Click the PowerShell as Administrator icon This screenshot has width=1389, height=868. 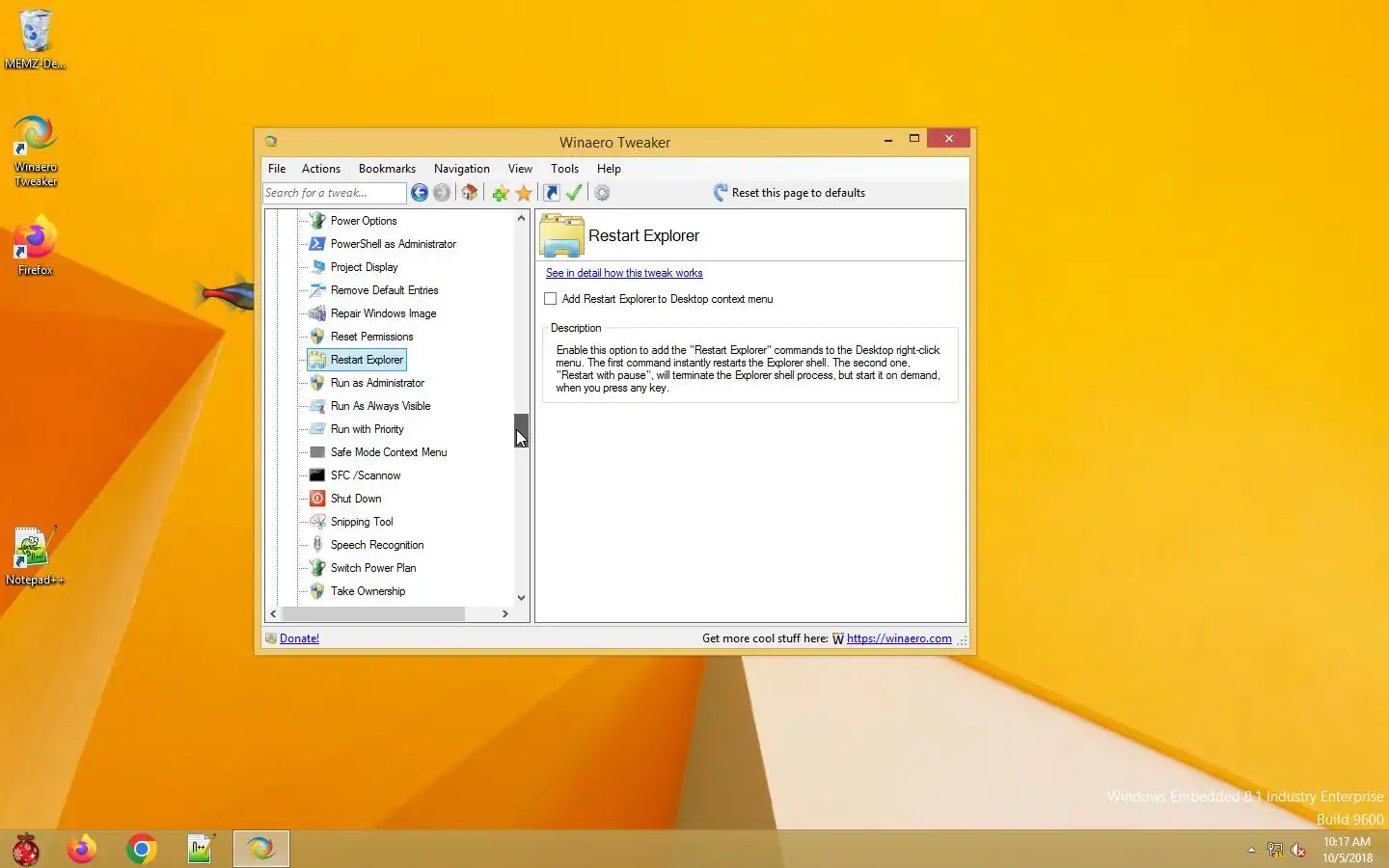tap(317, 244)
